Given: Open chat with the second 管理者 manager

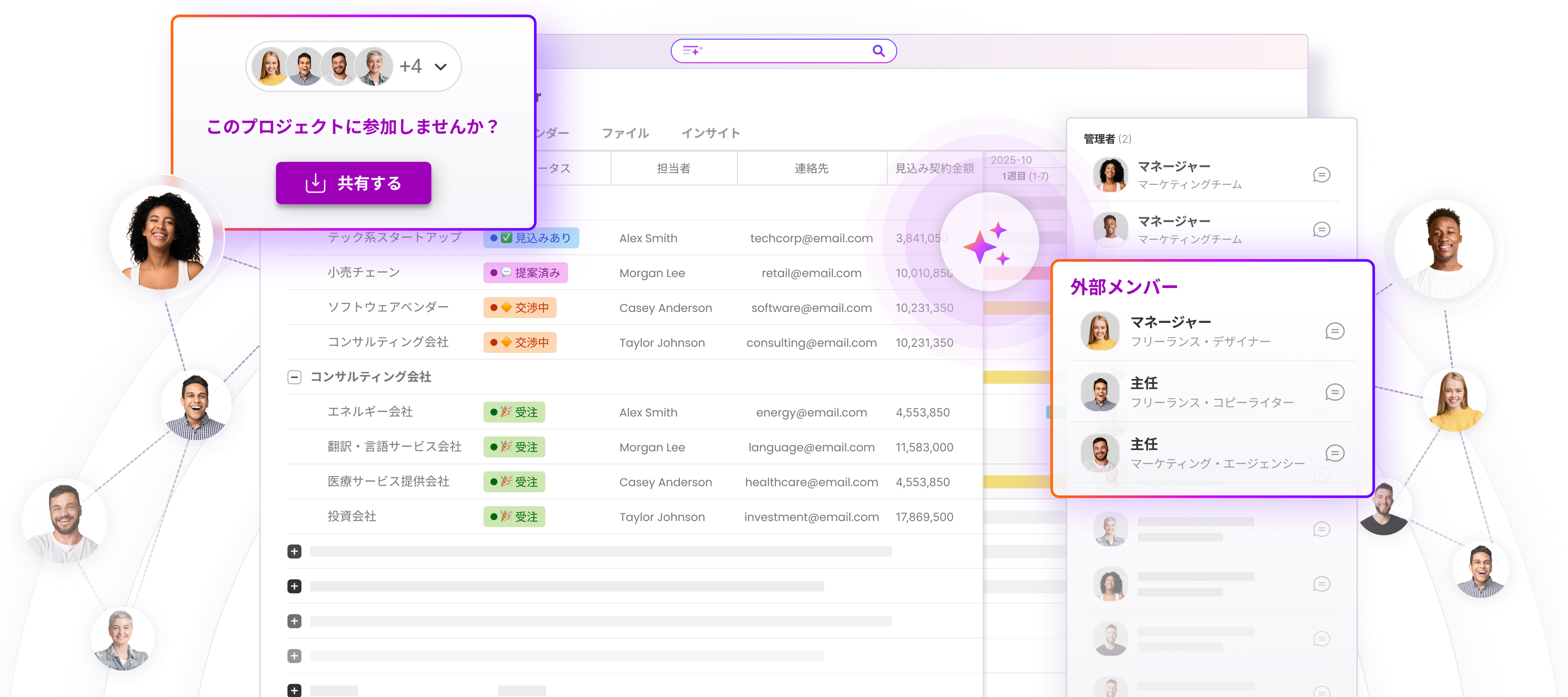Looking at the screenshot, I should pyautogui.click(x=1321, y=230).
